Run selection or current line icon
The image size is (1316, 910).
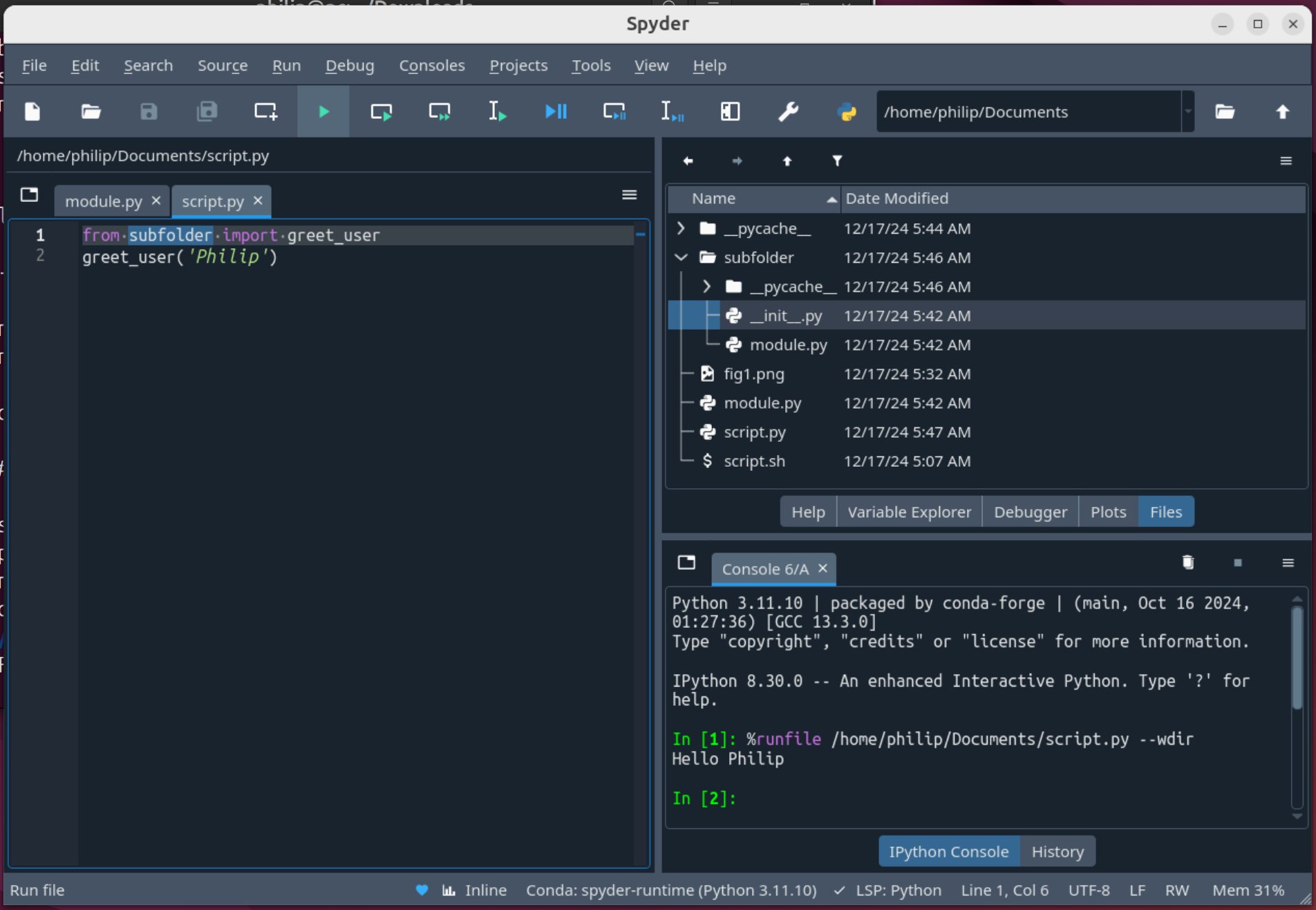498,111
